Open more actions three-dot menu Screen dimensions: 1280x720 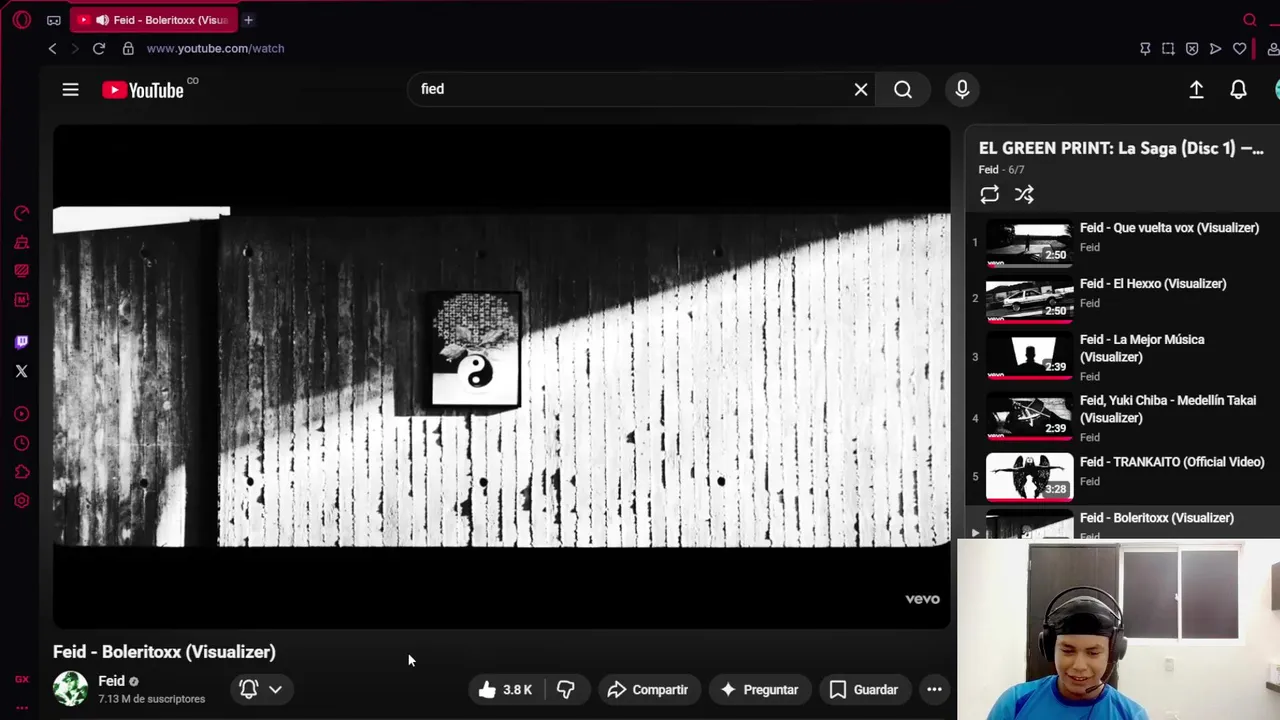point(934,689)
